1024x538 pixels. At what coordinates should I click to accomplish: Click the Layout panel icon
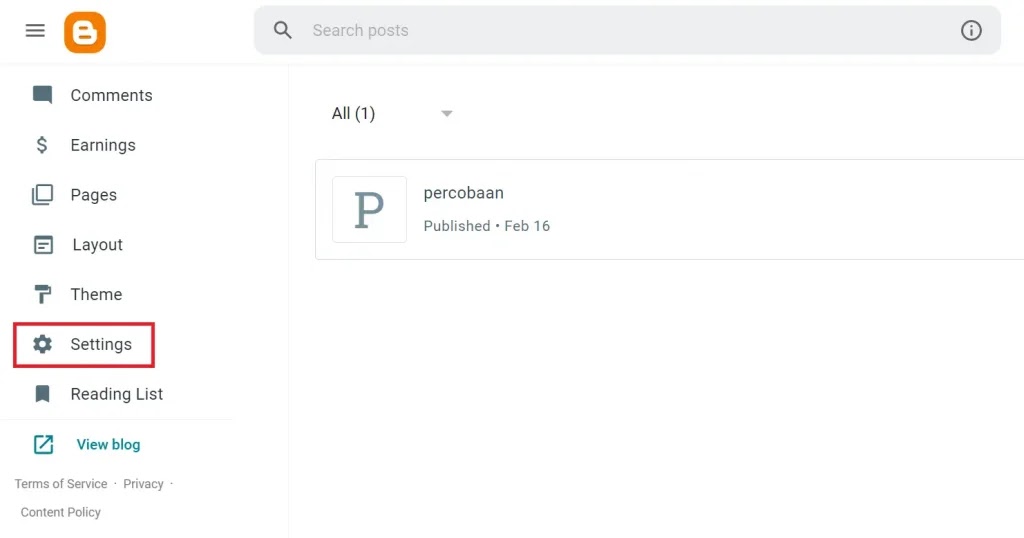43,245
